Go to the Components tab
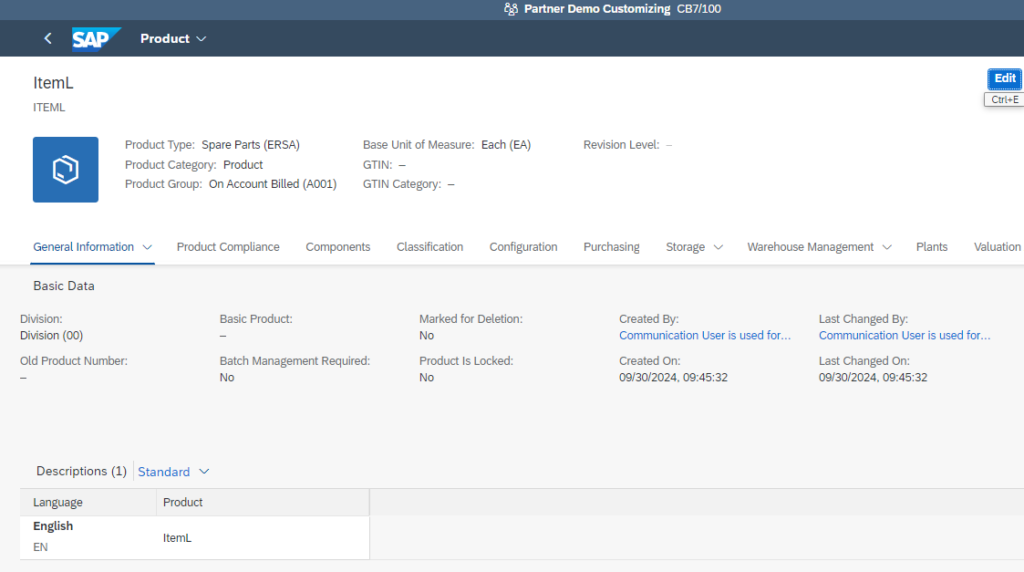 coord(338,247)
